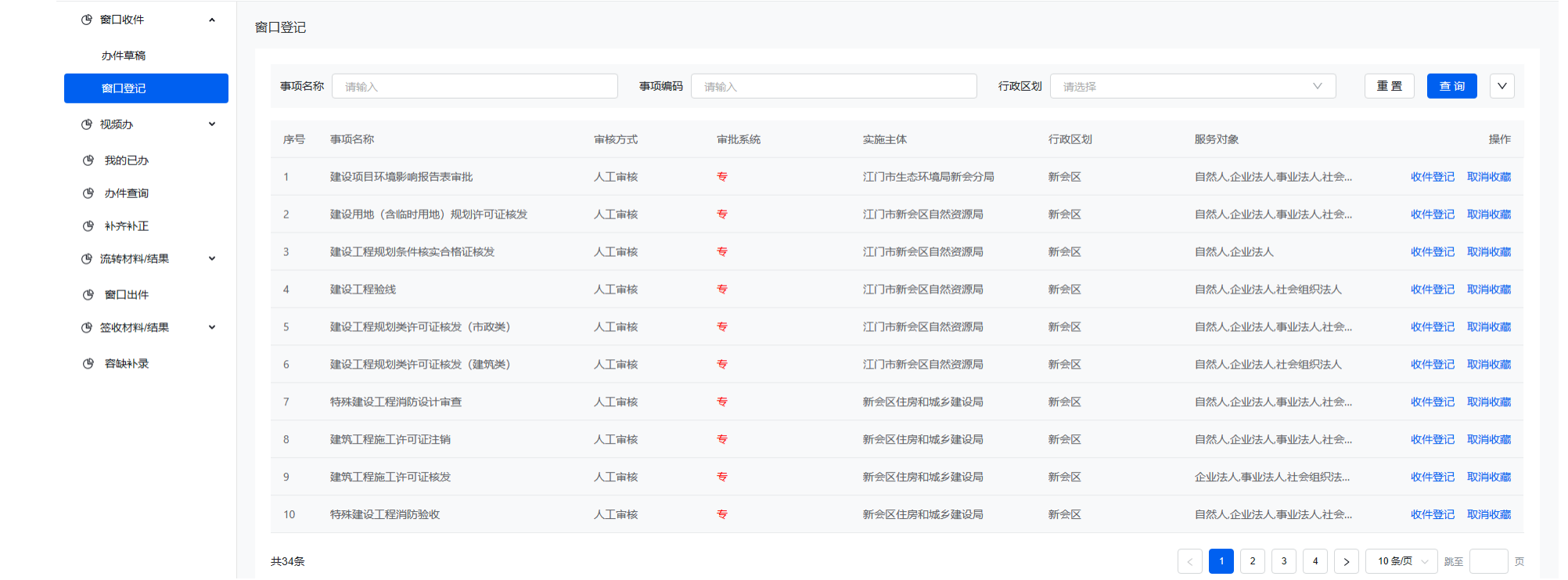
Task: Click 收件登记 for 建设工程验线
Action: (x=1432, y=290)
